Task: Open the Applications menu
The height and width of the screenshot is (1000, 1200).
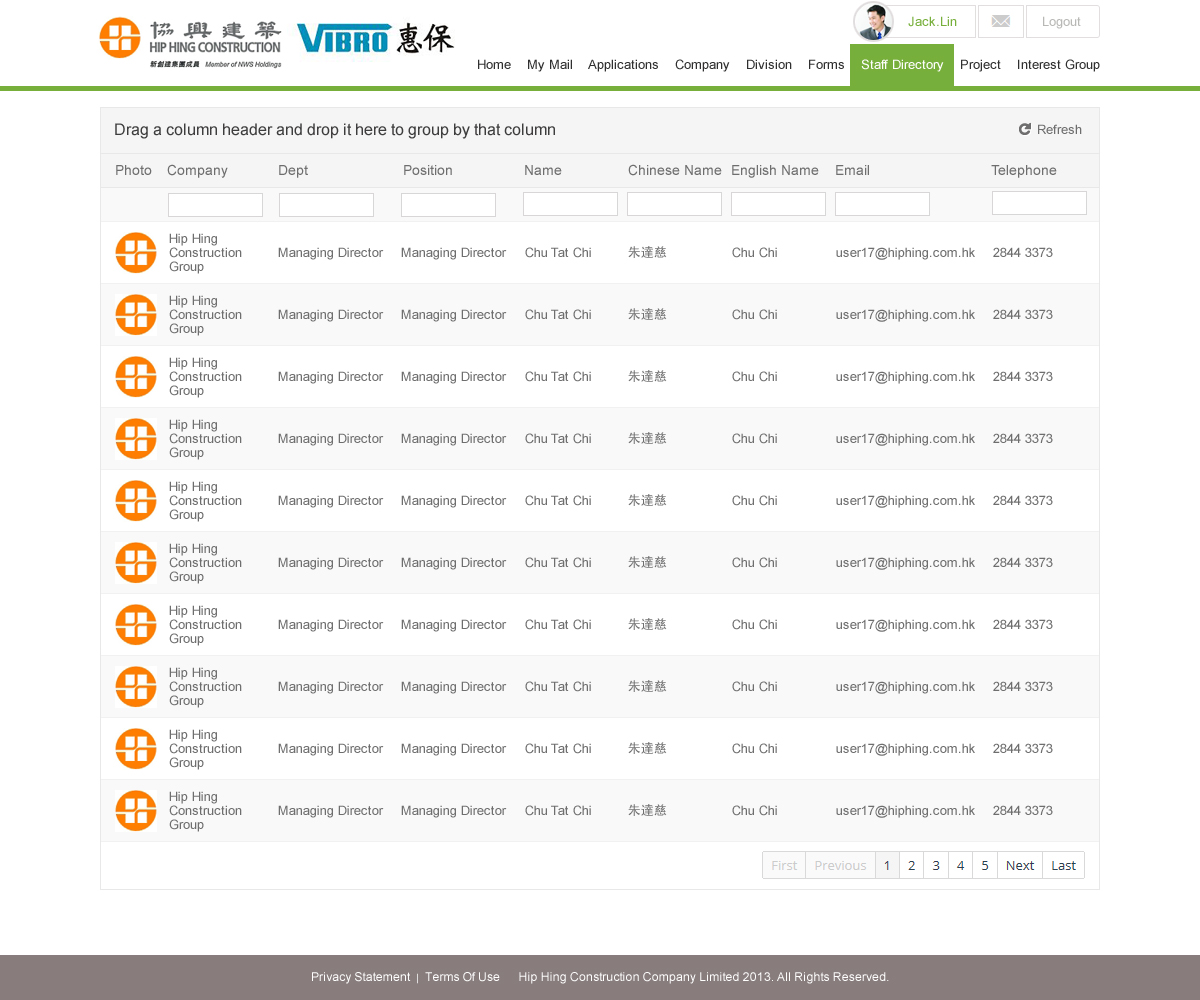Action: tap(623, 65)
